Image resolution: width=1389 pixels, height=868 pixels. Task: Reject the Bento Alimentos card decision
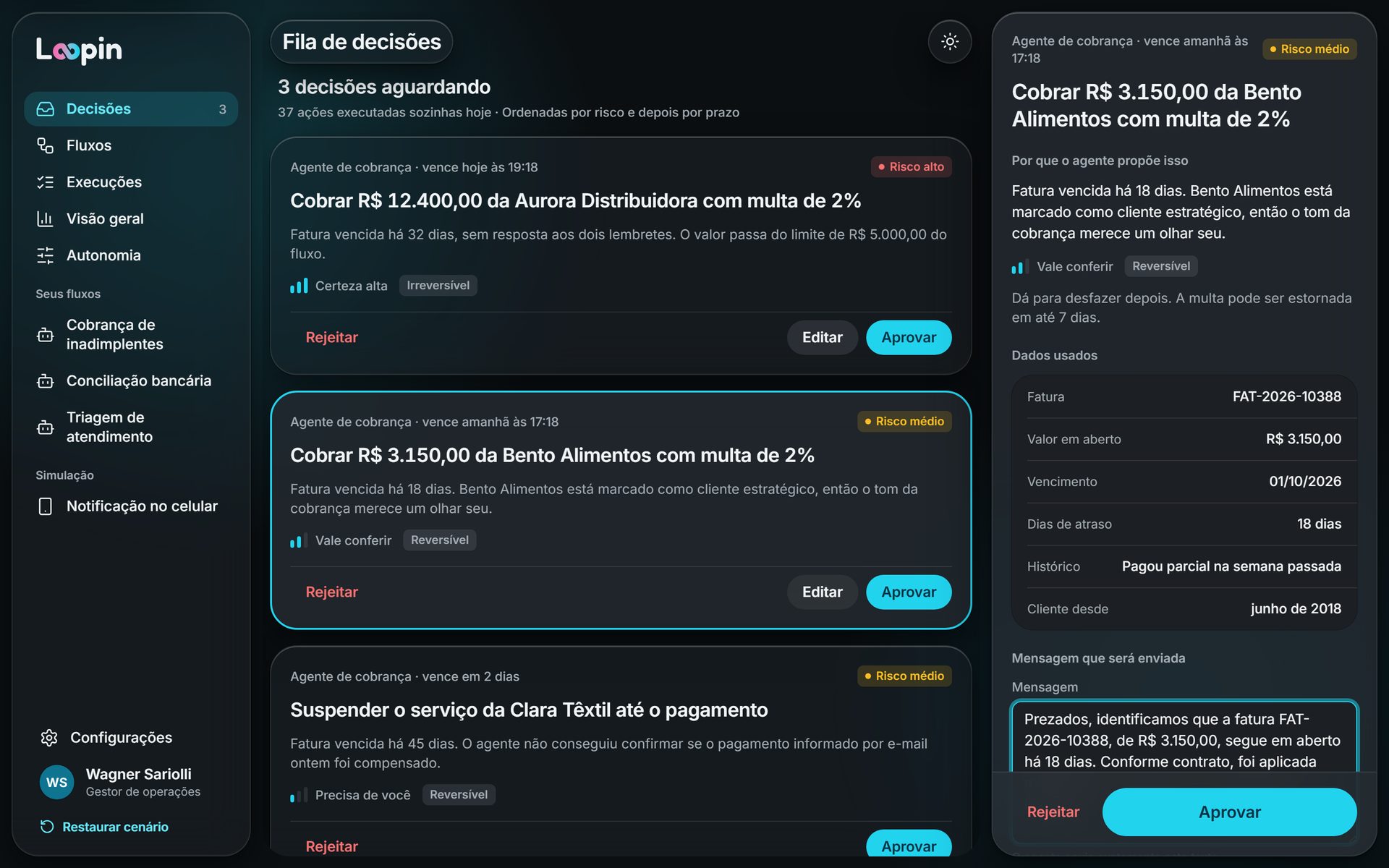coord(331,592)
